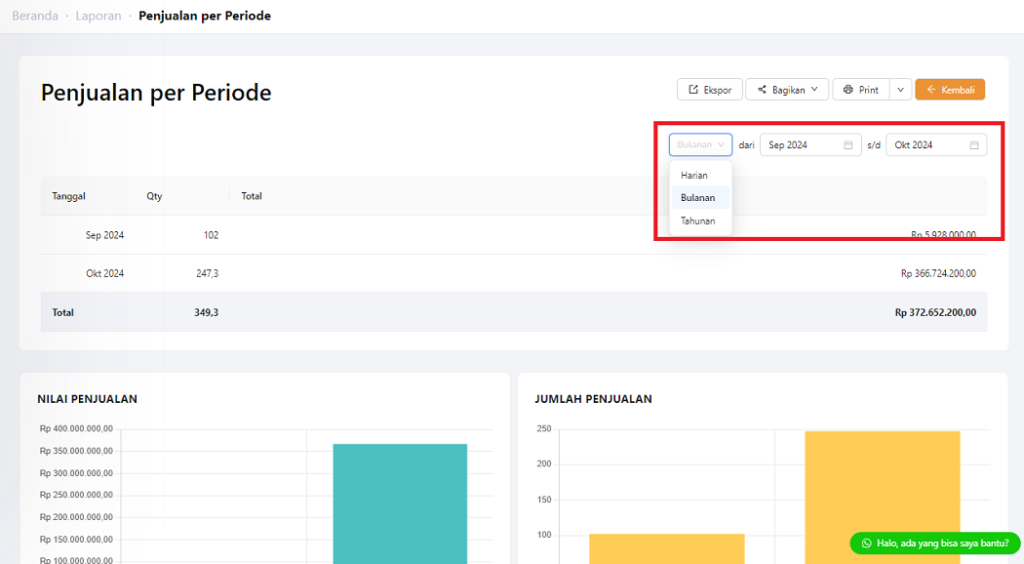Click the tall yellow bar in Jumlah Penjualan chart
Viewport: 1024px width, 564px height.
point(882,497)
